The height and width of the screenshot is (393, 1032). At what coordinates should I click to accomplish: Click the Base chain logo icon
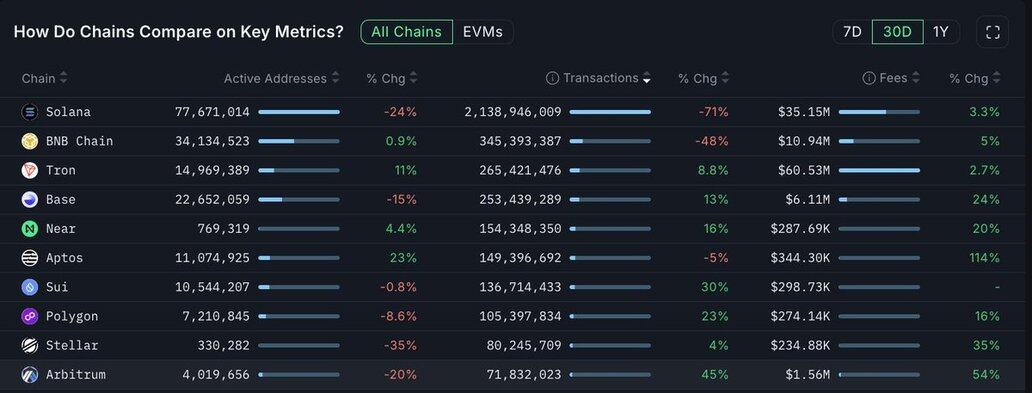tap(30, 199)
